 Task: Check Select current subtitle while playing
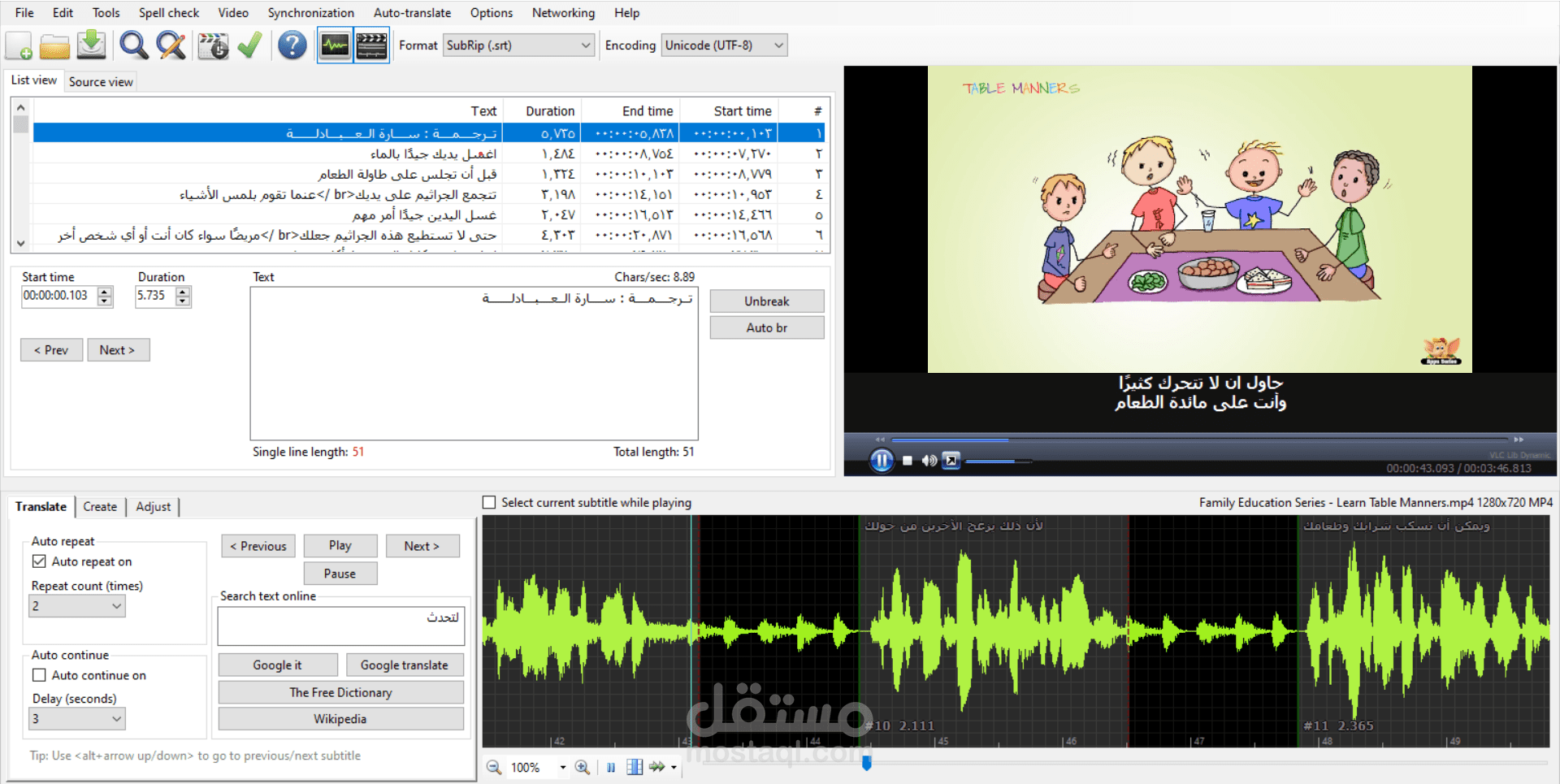489,503
